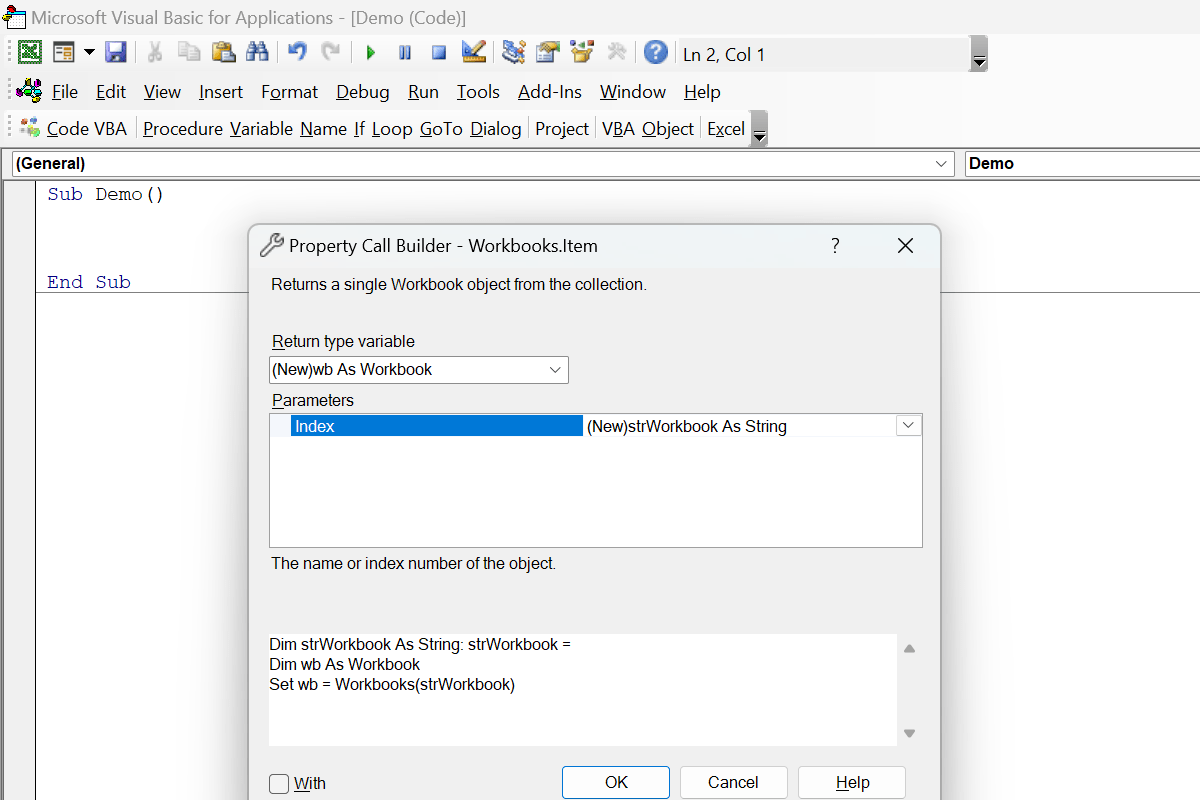Select the Index parameter row
This screenshot has height=800, width=1200.
point(436,426)
